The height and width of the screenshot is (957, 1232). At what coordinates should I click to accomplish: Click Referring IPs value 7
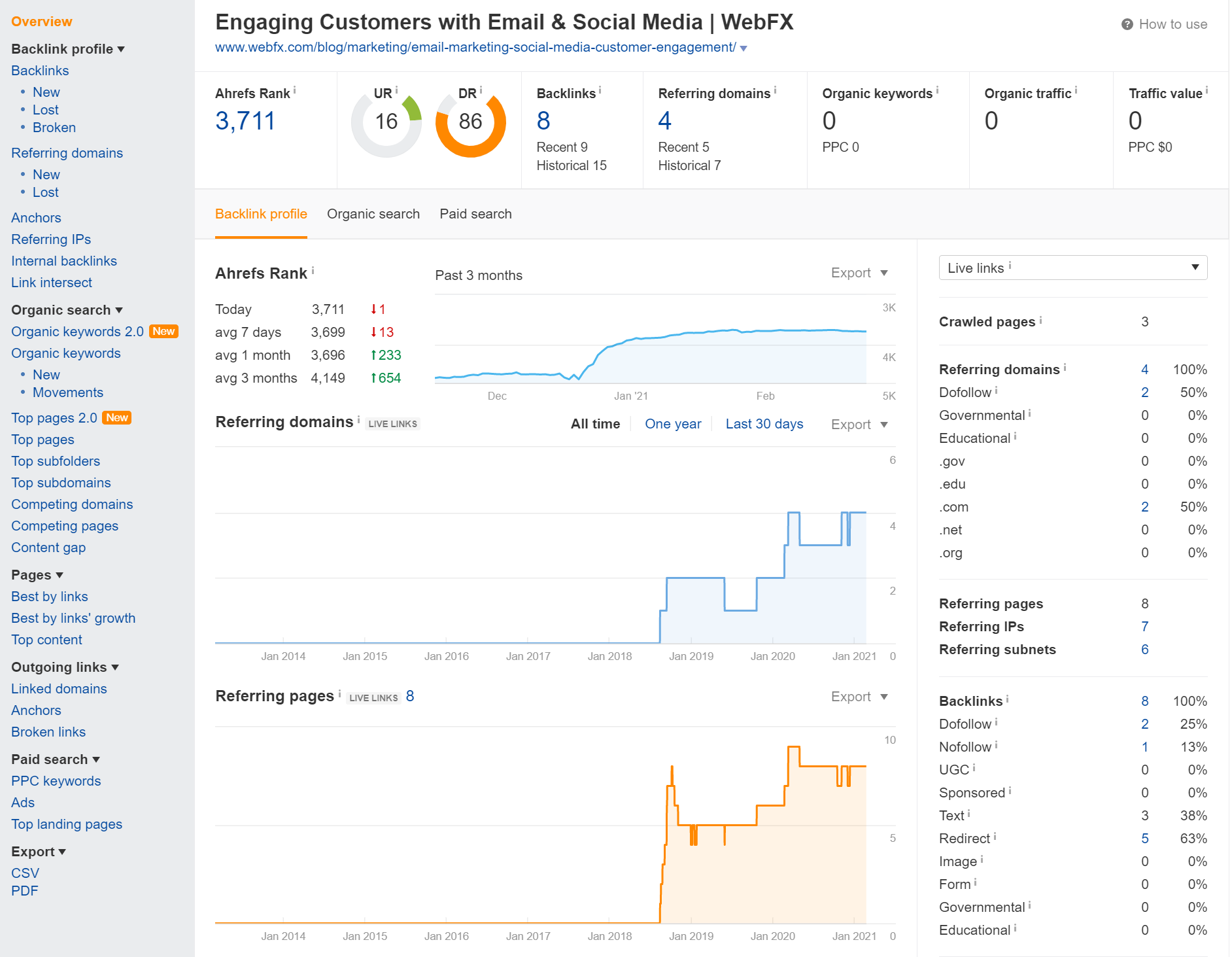coord(1145,627)
